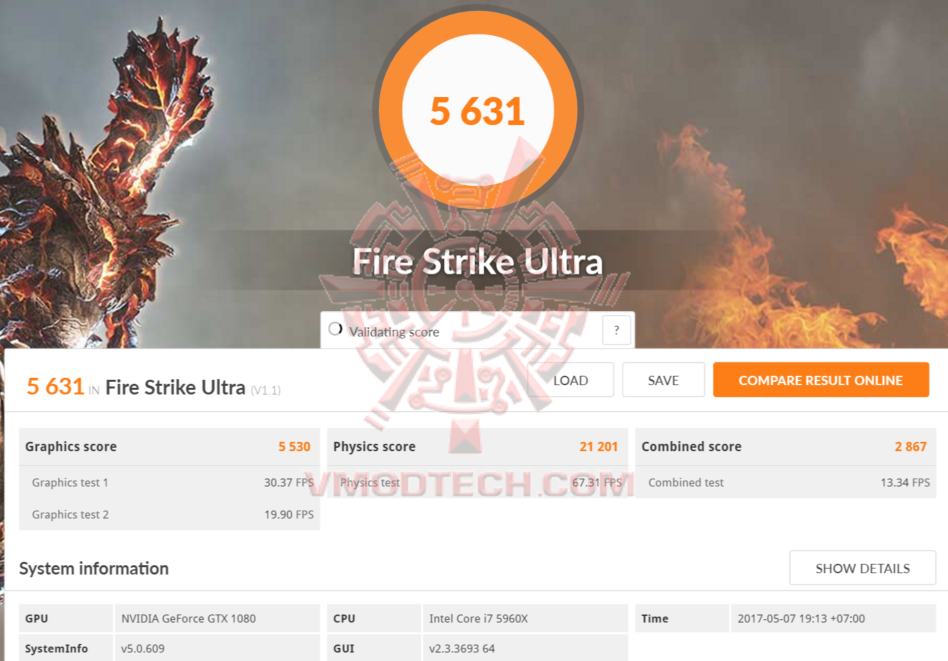
Task: Click the SystemInfo version v5.0.609 field
Action: (217, 648)
